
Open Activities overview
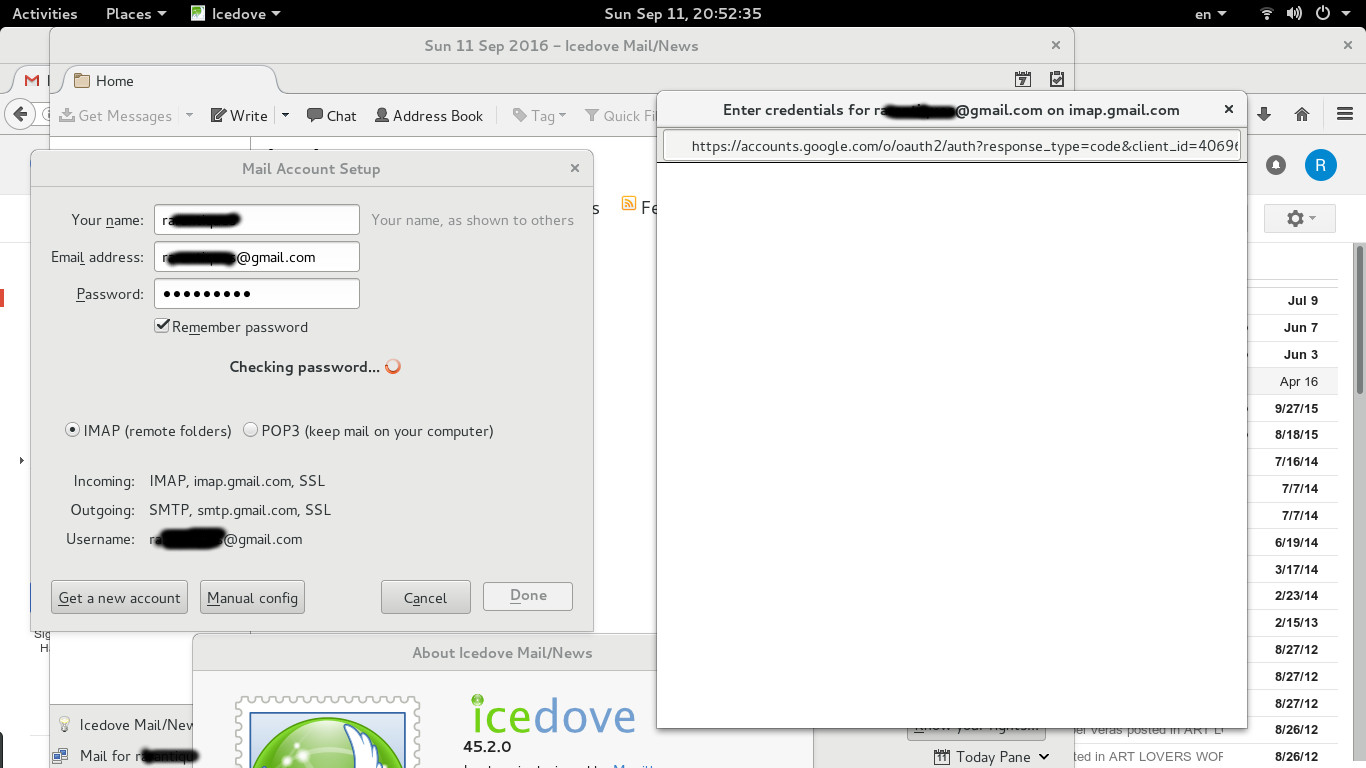pyautogui.click(x=44, y=14)
